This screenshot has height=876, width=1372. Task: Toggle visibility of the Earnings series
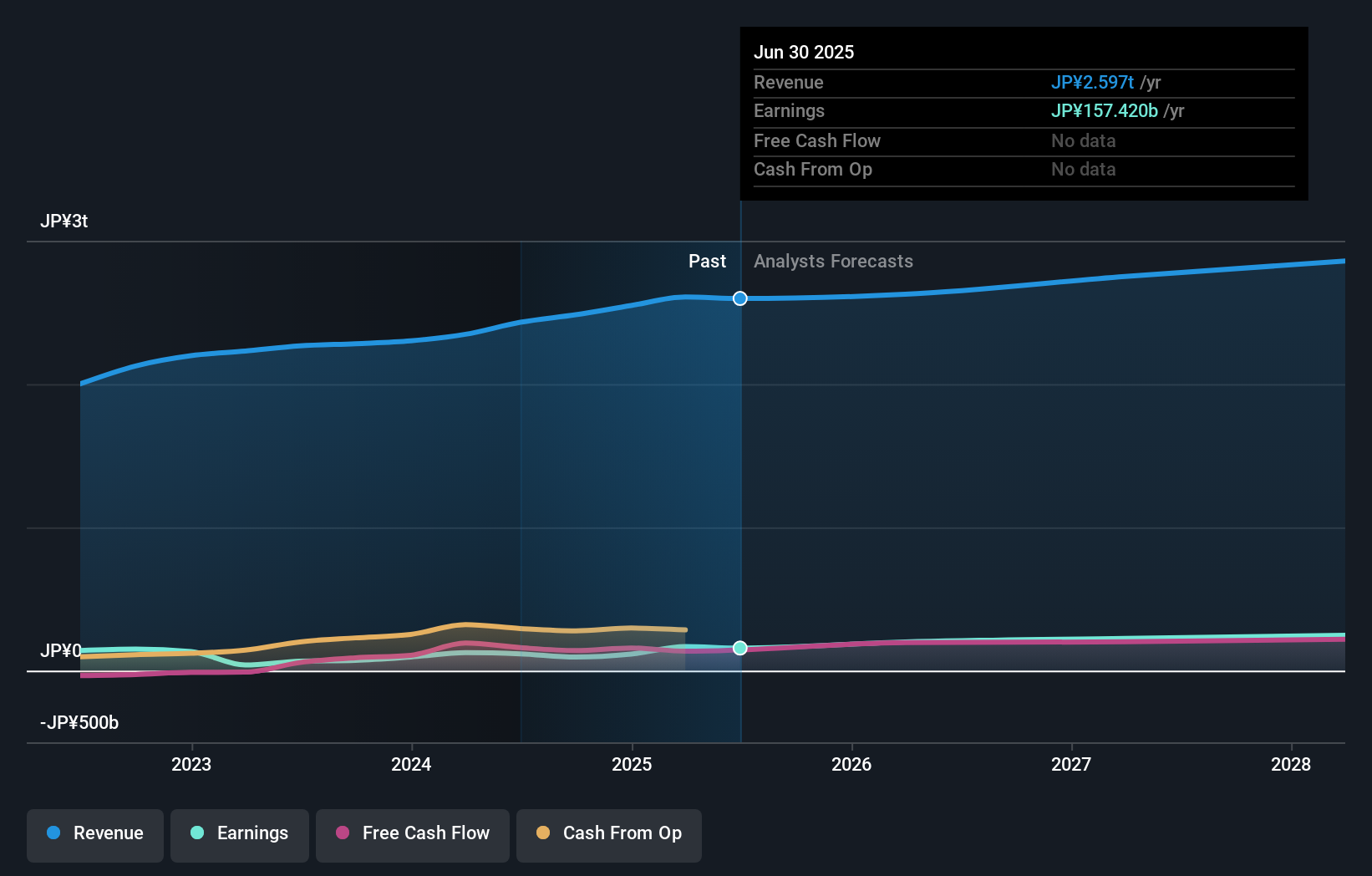(240, 833)
